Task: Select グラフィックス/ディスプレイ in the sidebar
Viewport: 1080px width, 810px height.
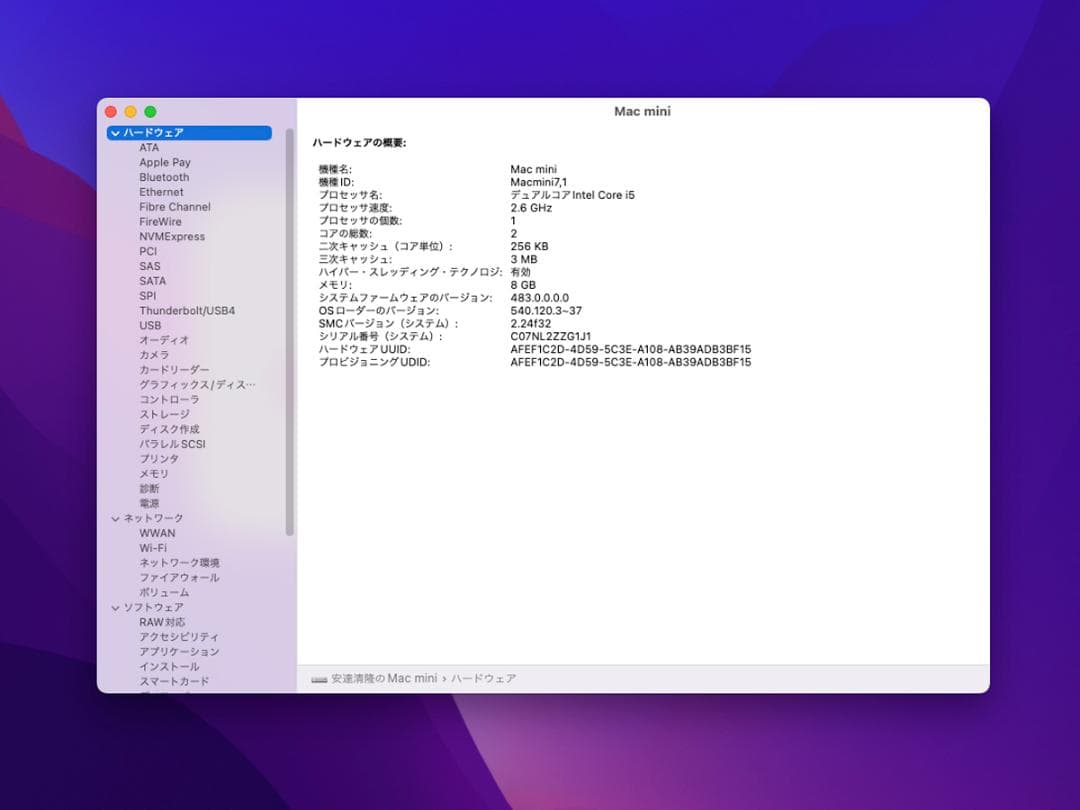Action: click(x=197, y=385)
